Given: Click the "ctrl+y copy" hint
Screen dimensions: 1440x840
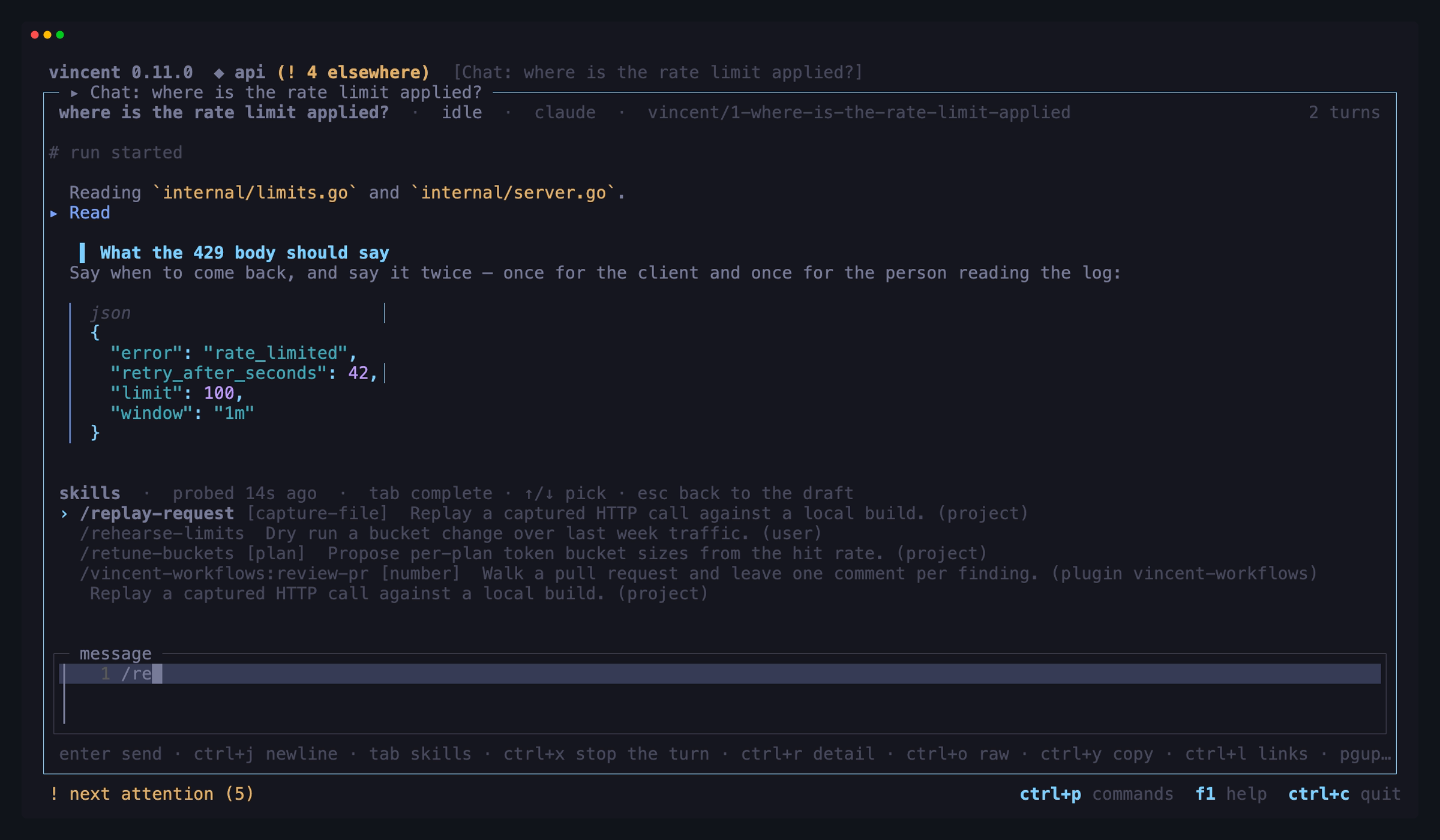Looking at the screenshot, I should click(x=1097, y=754).
